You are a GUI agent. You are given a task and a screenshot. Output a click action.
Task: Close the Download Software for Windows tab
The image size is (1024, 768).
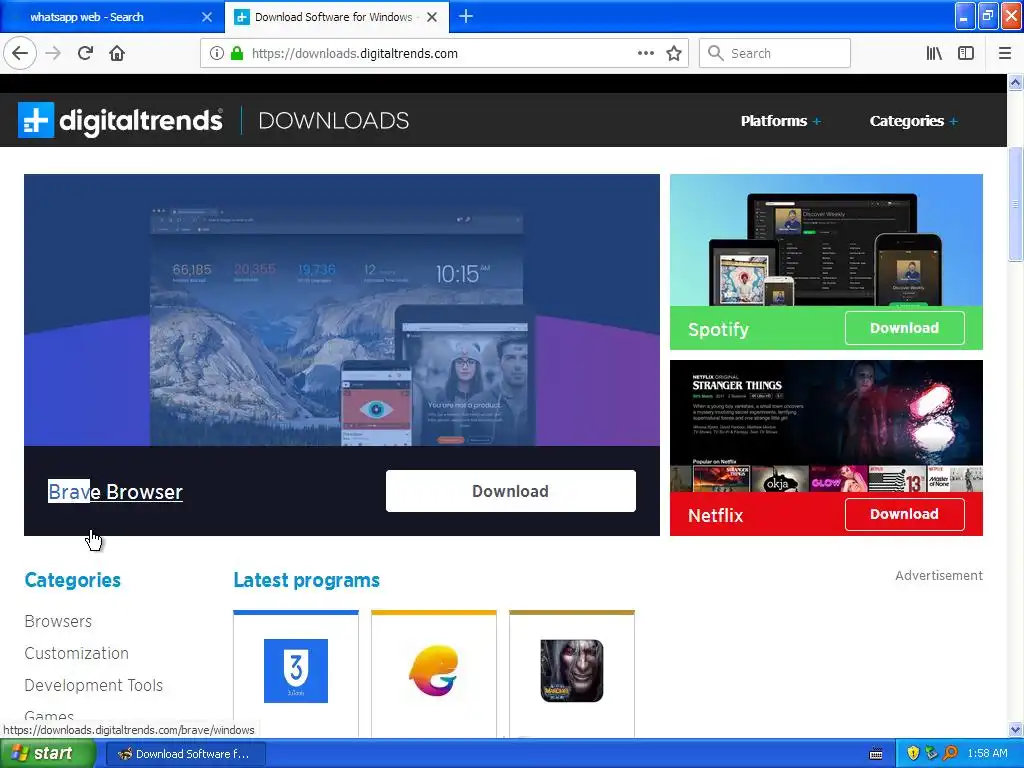coord(432,17)
